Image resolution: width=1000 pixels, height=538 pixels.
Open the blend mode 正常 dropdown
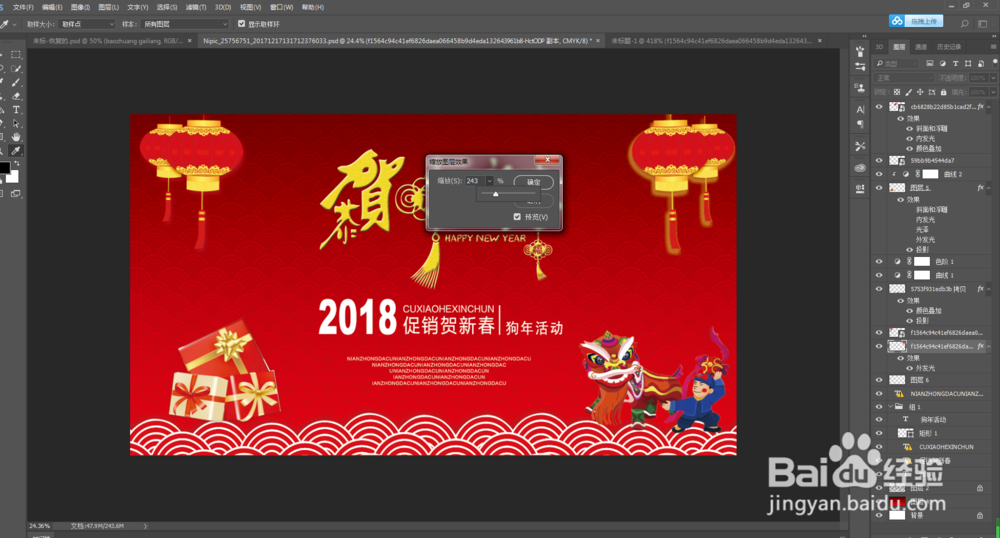tap(904, 78)
